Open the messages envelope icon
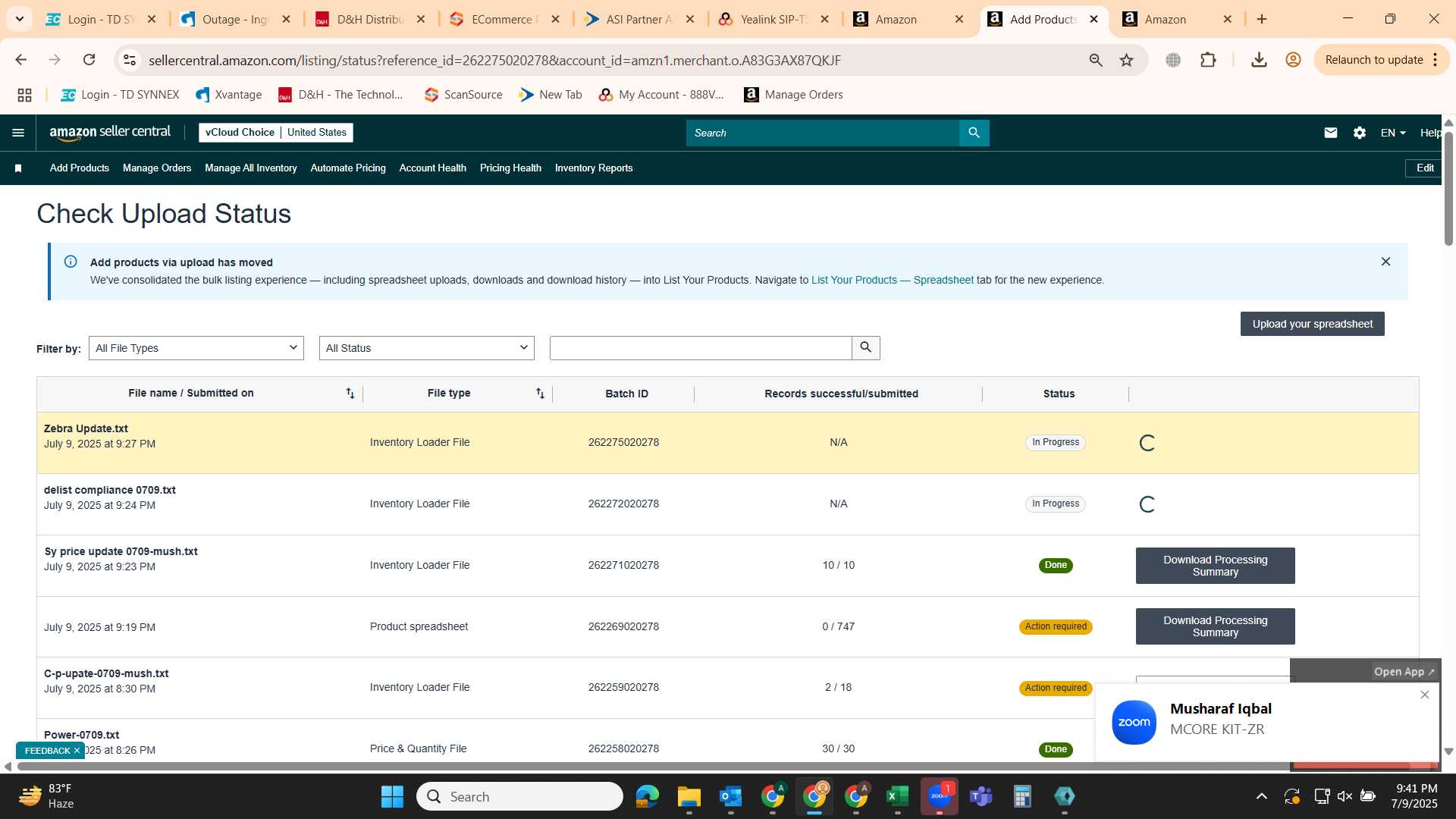 click(x=1330, y=133)
